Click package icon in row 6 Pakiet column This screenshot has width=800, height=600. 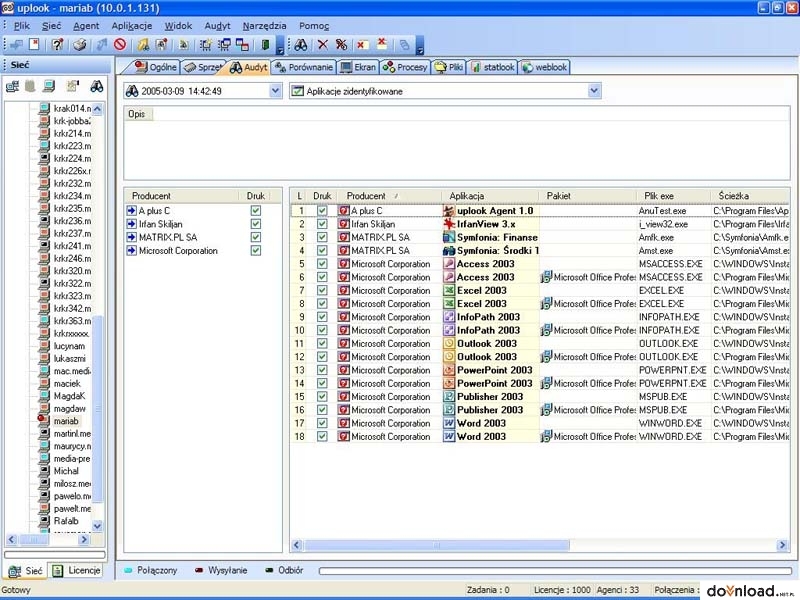[x=546, y=277]
